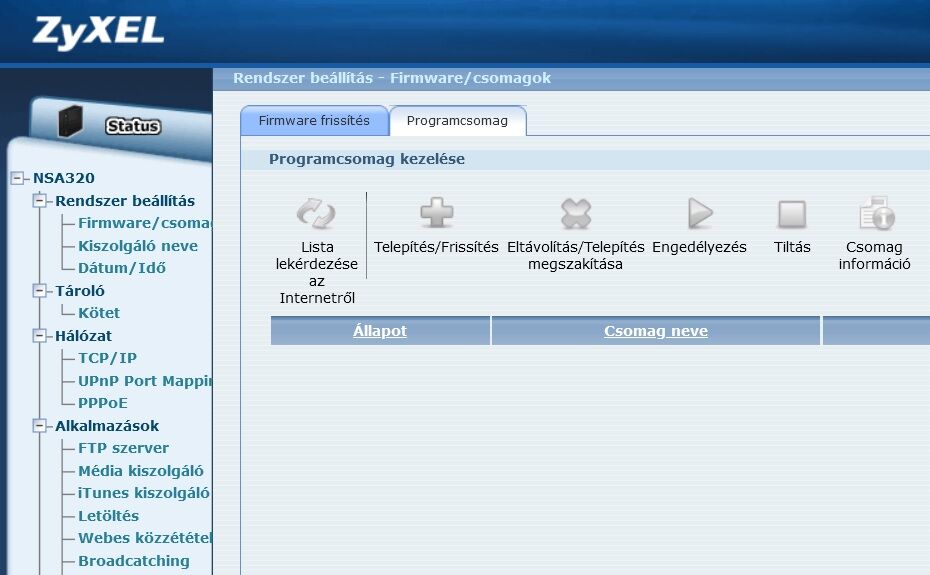Collapse the Alkalmazások branch

pos(40,426)
